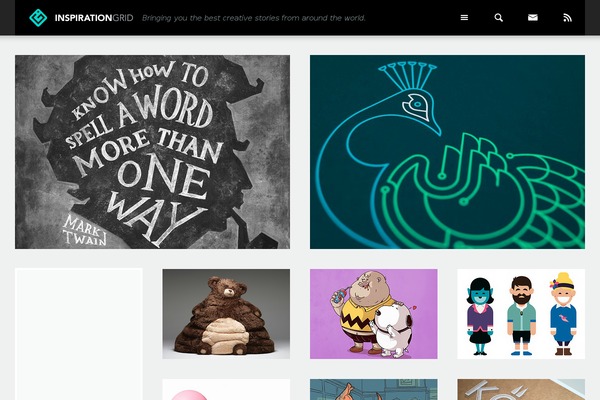Click the Inspiration Grid diamond logo
Screen dimensions: 600x400
click(38, 18)
